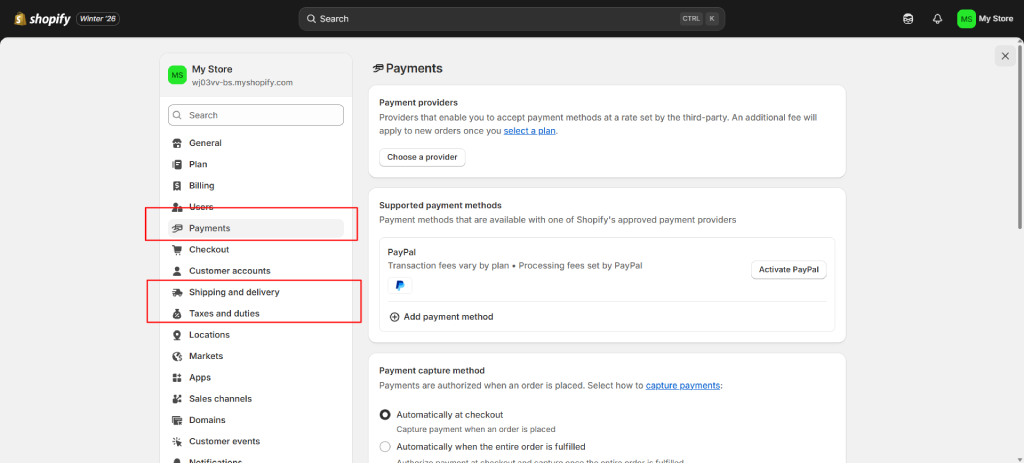Viewport: 1024px width, 463px height.
Task: Click the Sales channels icon
Action: 176,399
